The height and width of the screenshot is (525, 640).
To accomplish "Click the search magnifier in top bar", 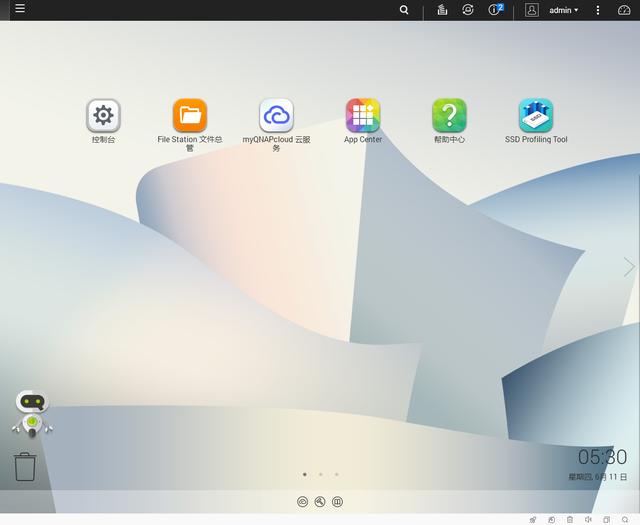I will 404,10.
